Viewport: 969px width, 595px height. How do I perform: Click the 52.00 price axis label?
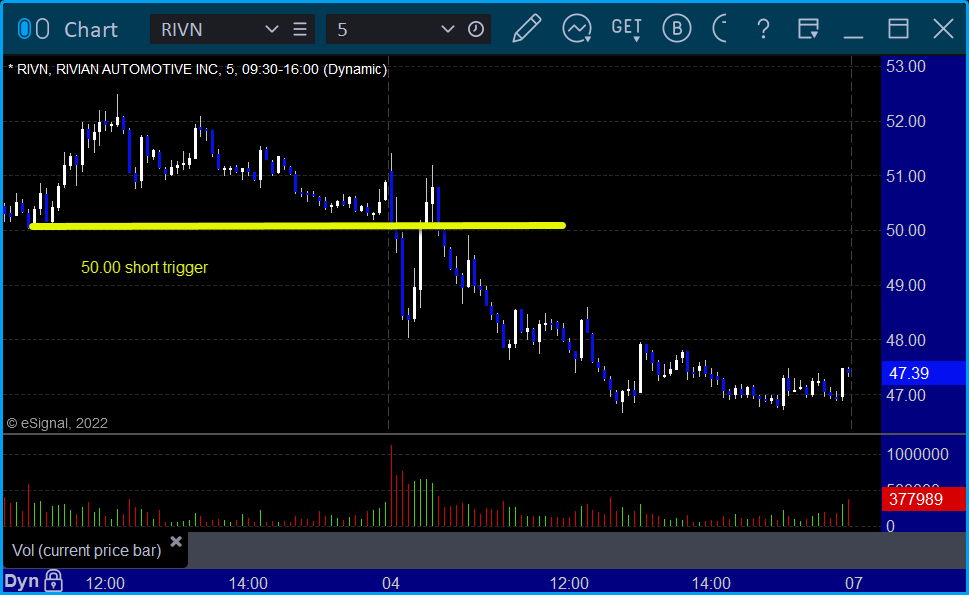pos(906,122)
